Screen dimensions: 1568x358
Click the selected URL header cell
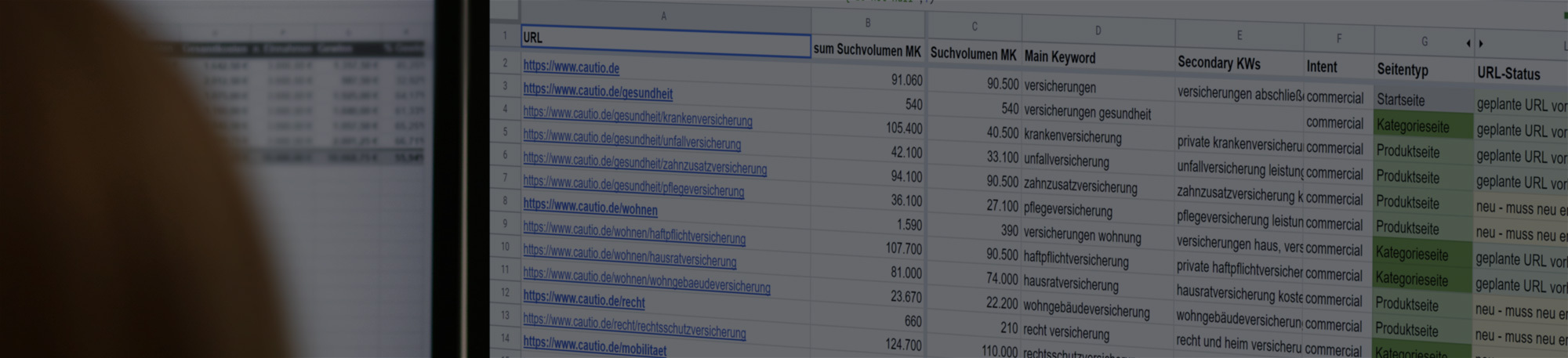pos(665,41)
